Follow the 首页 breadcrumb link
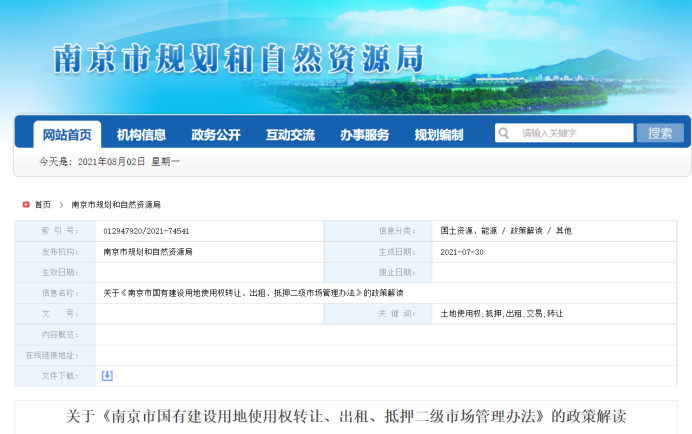Screen dimensions: 692x434 point(43,204)
